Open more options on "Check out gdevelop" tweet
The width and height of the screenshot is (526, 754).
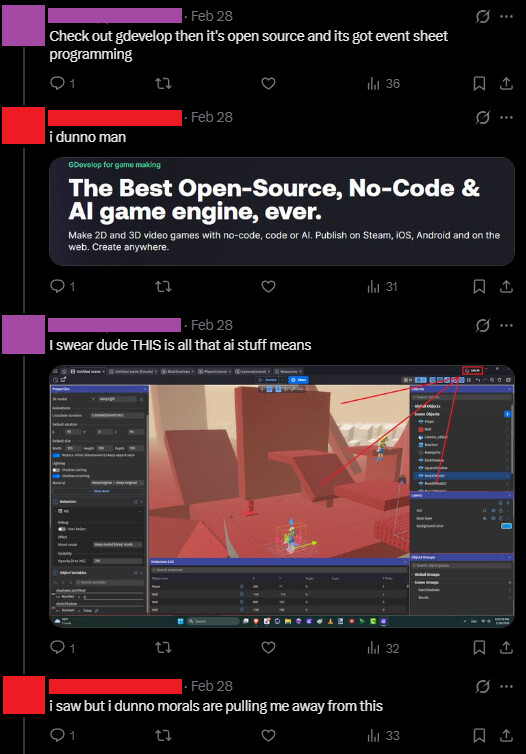(506, 17)
